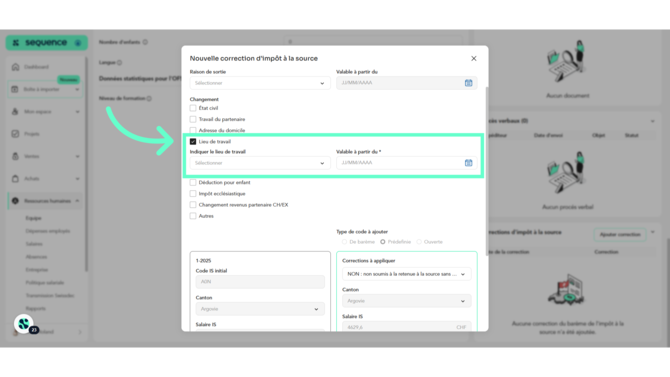This screenshot has width=670, height=377.
Task: Check the Travail du partenaire box
Action: [193, 119]
